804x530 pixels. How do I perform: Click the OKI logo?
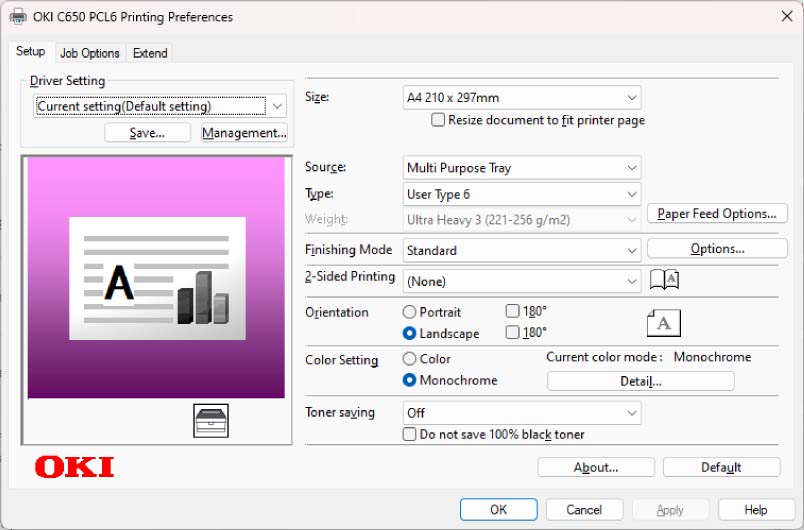(74, 467)
